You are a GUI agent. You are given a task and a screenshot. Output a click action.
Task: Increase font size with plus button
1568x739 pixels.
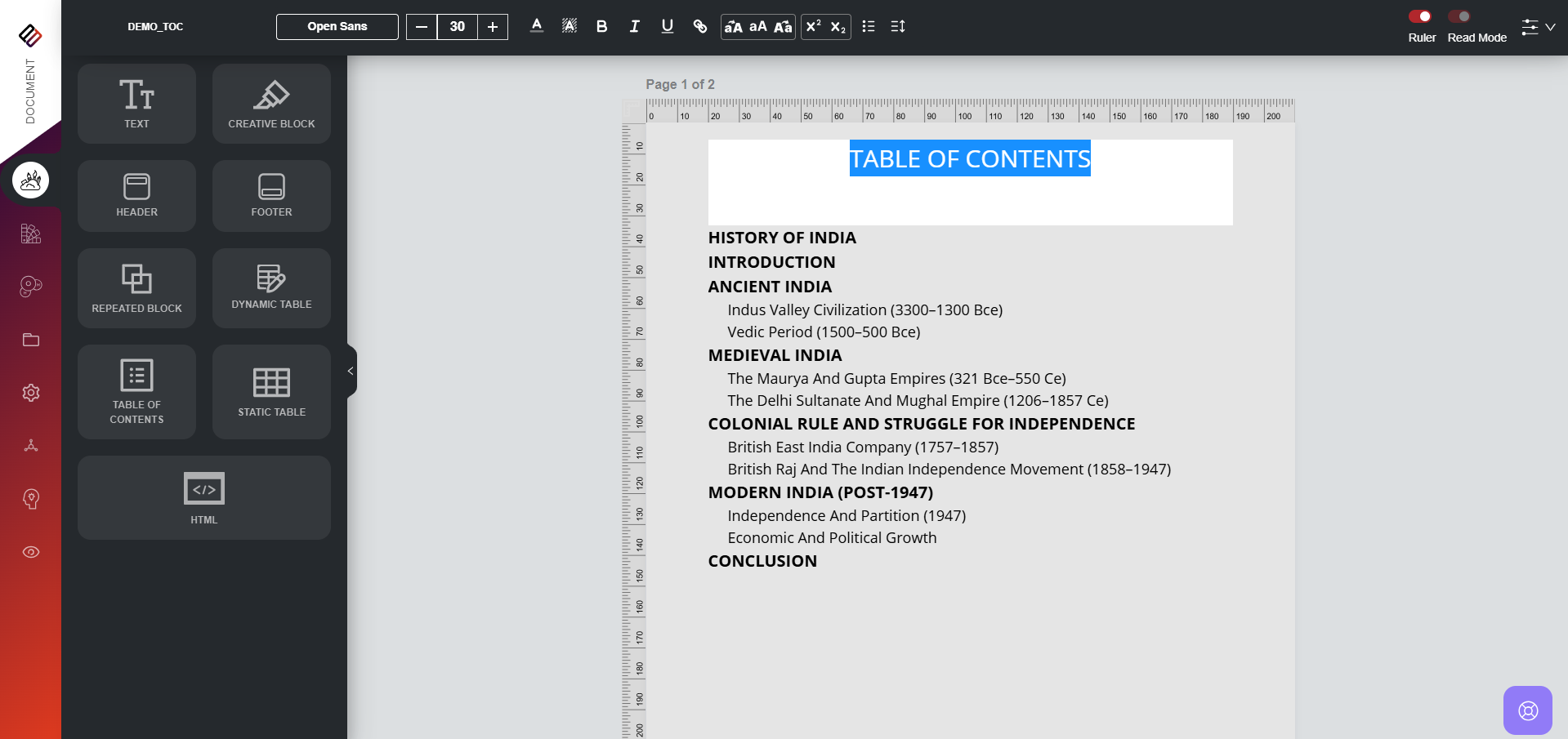tap(493, 26)
